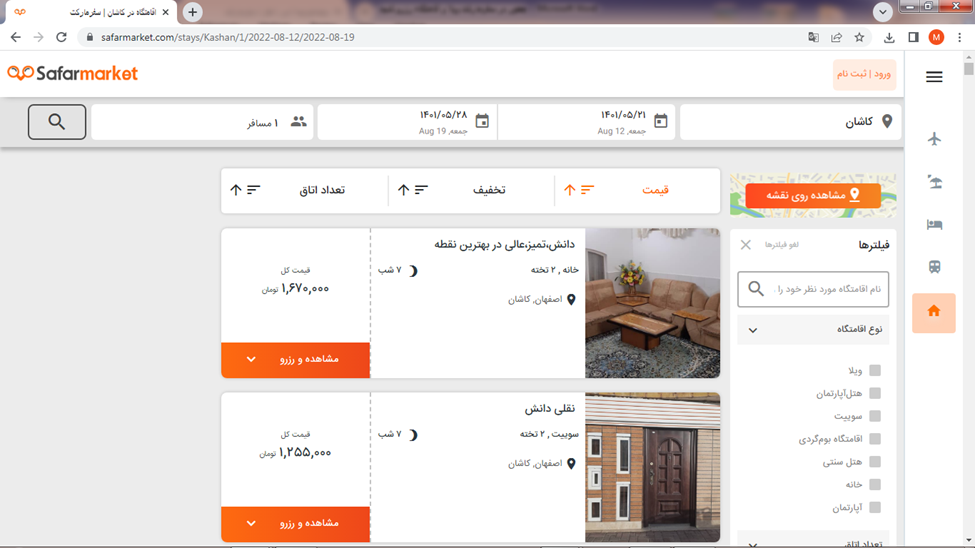Screen dimensions: 975x548
Task: Check the هتل‌آپارتمان checkbox
Action: [x=875, y=393]
